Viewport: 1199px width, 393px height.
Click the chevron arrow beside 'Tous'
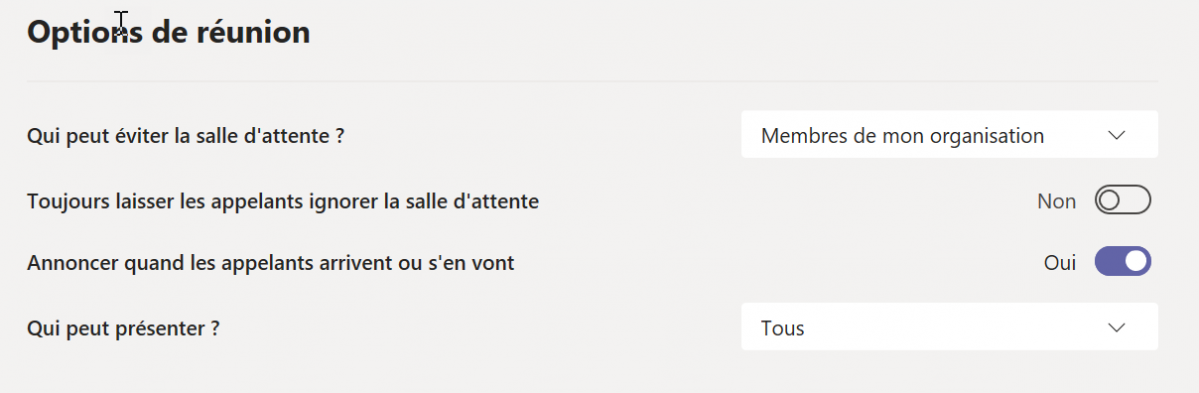1116,327
